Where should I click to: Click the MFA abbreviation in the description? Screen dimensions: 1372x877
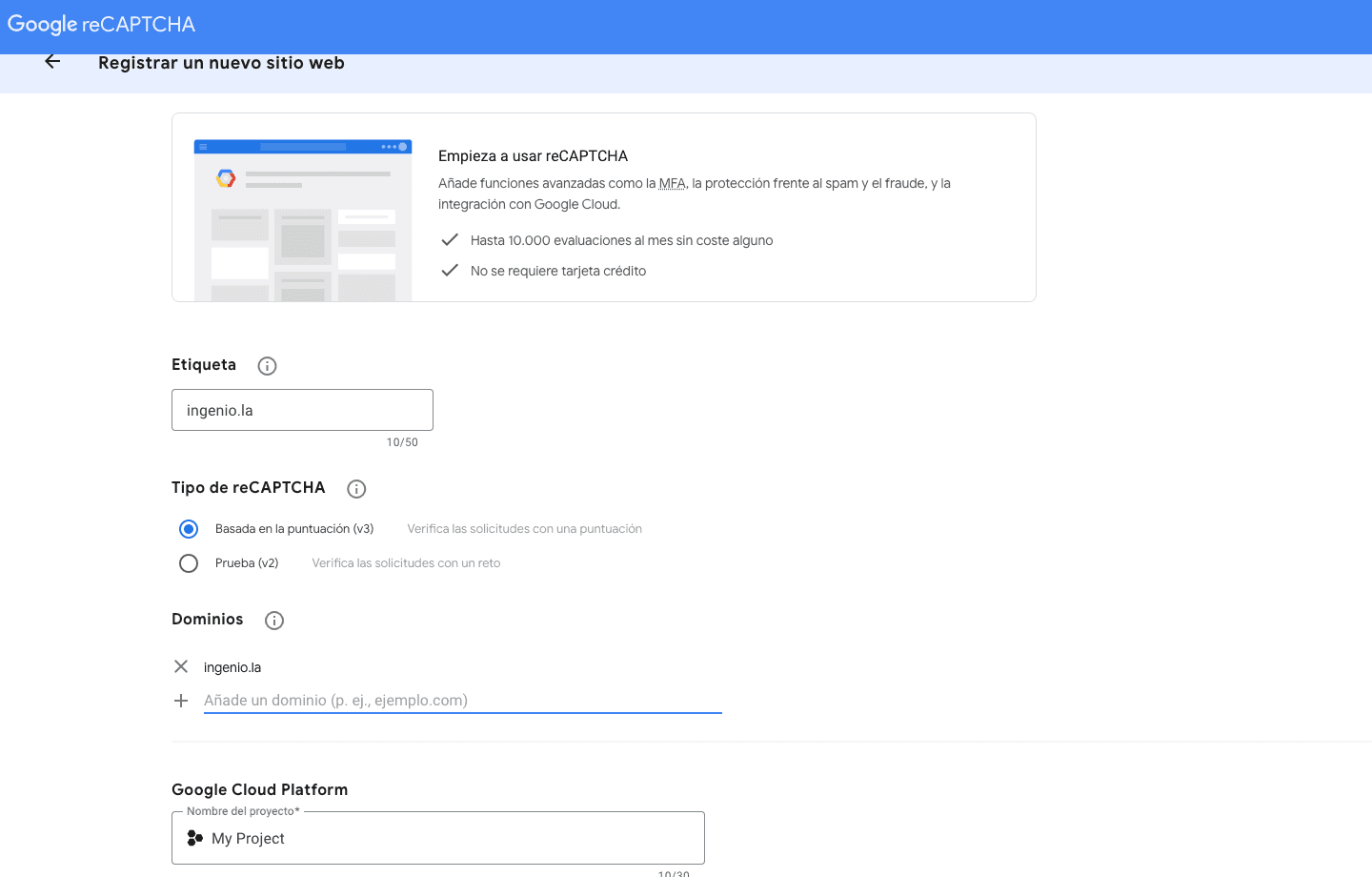[672, 184]
